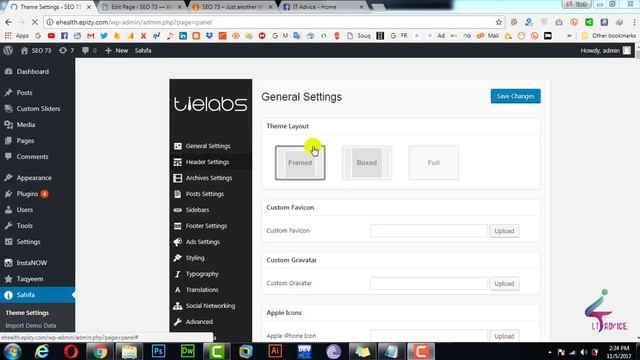Open Dropbox bookmark icon
Screen dimensions: 640x360
click(x=209, y=36)
